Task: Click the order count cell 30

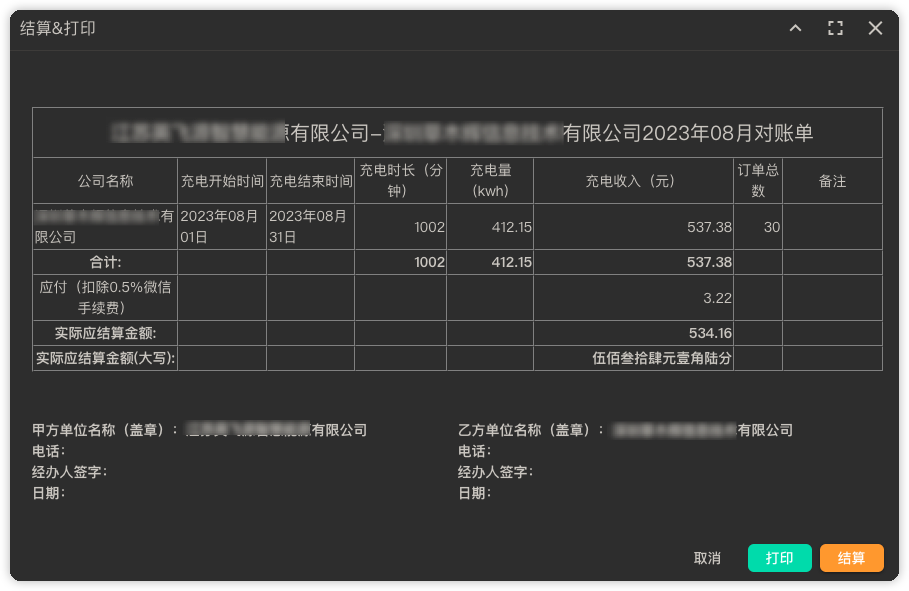Action: click(758, 227)
